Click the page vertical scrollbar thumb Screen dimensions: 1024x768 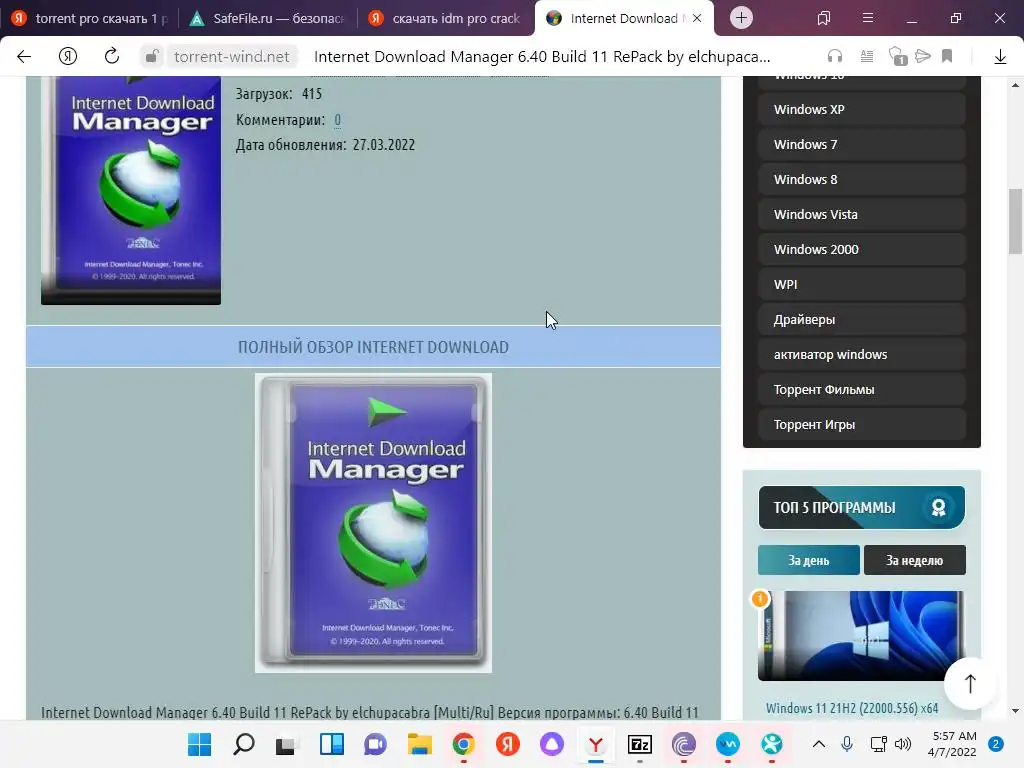[x=1015, y=221]
